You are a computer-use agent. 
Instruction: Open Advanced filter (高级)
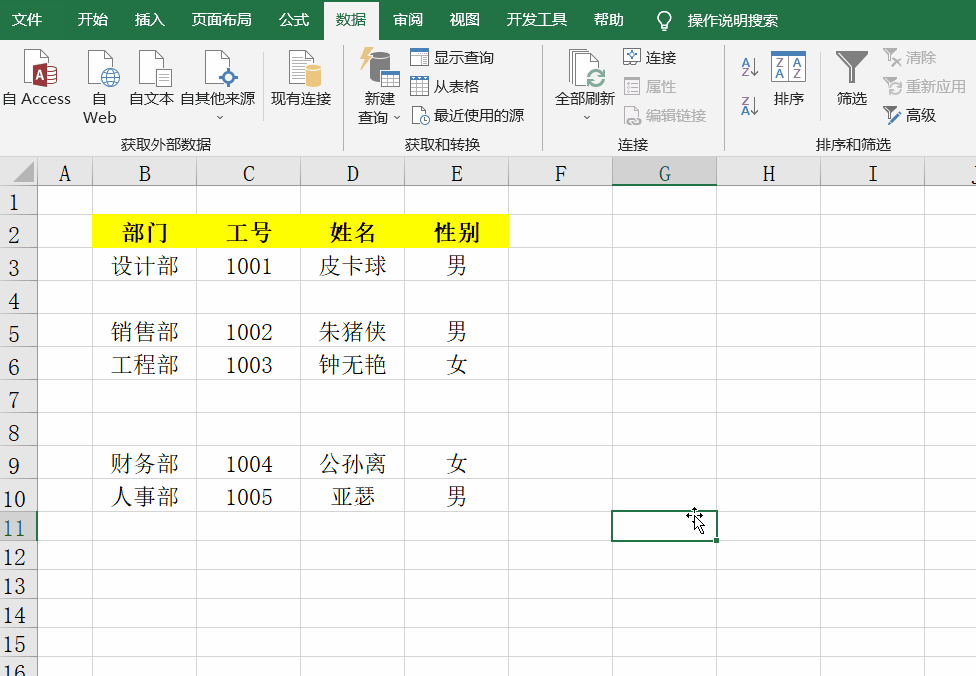pyautogui.click(x=909, y=115)
